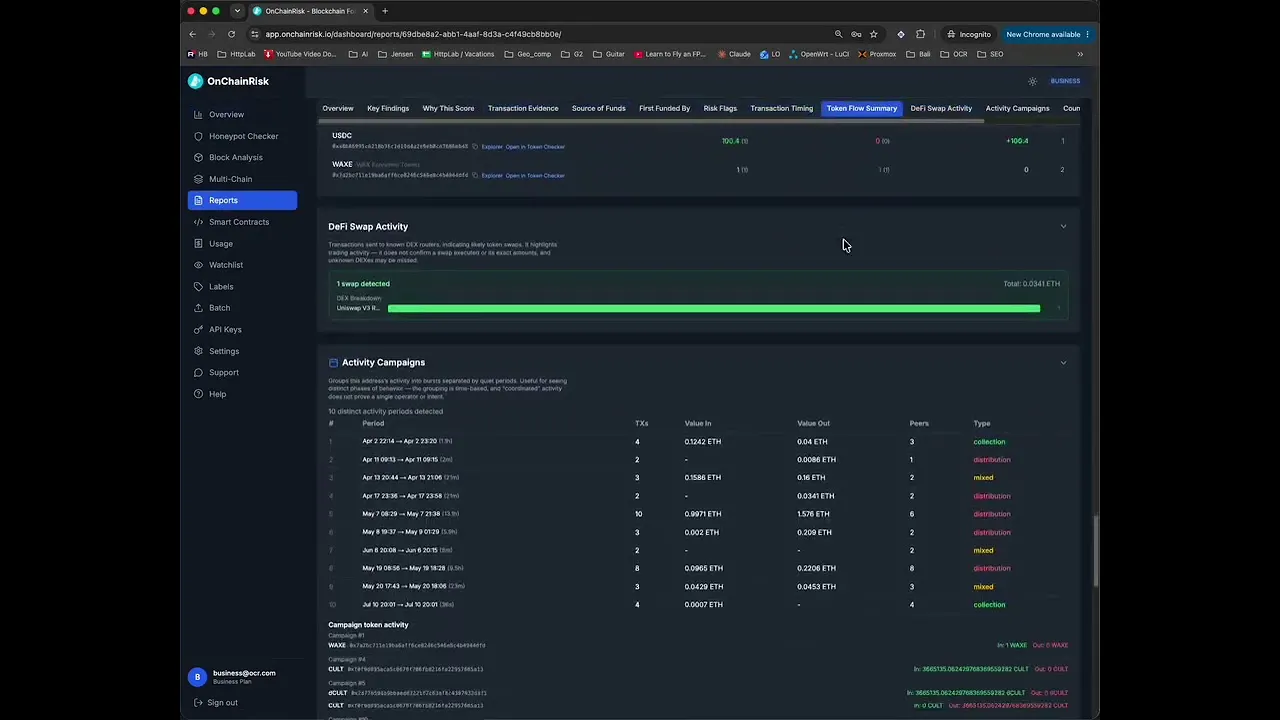
Task: Copy the USDC contract address icon
Action: [475, 147]
